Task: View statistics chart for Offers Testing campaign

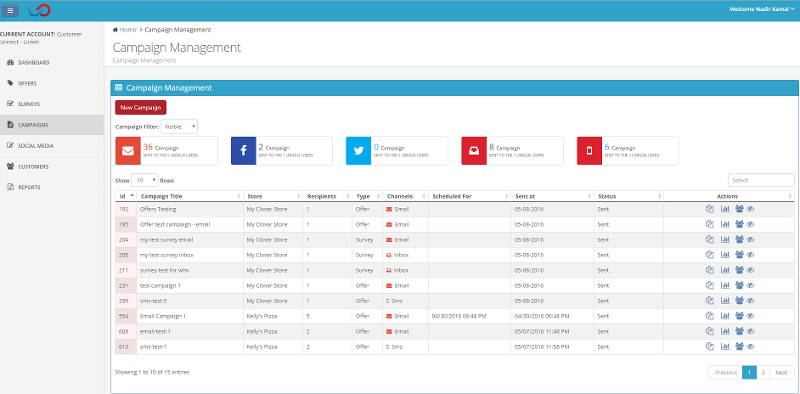Action: 724,209
